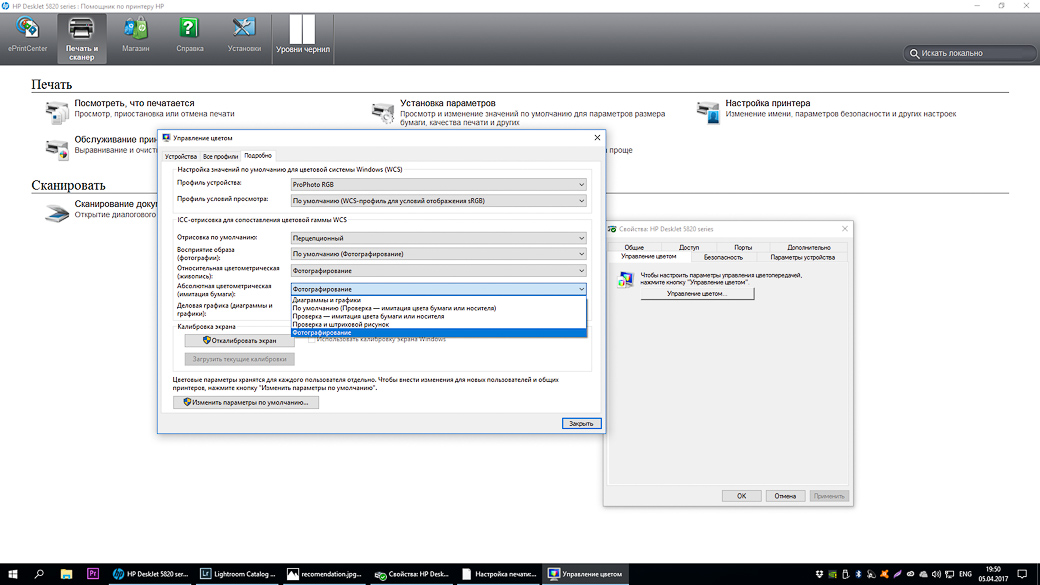This screenshot has width=1040, height=585.
Task: Switch to recomendation.jpg taskbar window
Action: click(325, 574)
